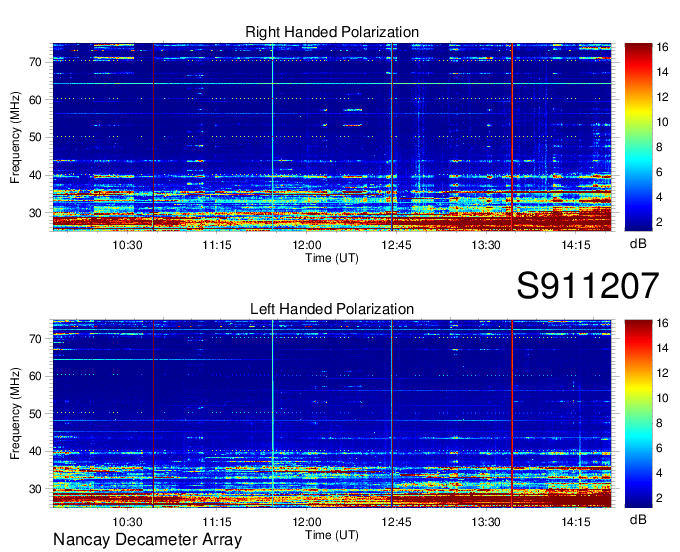Click 'Frequency (MHz)' axis label of Right Handed plot
Image resolution: width=680 pixels, height=552 pixels.
tap(15, 137)
